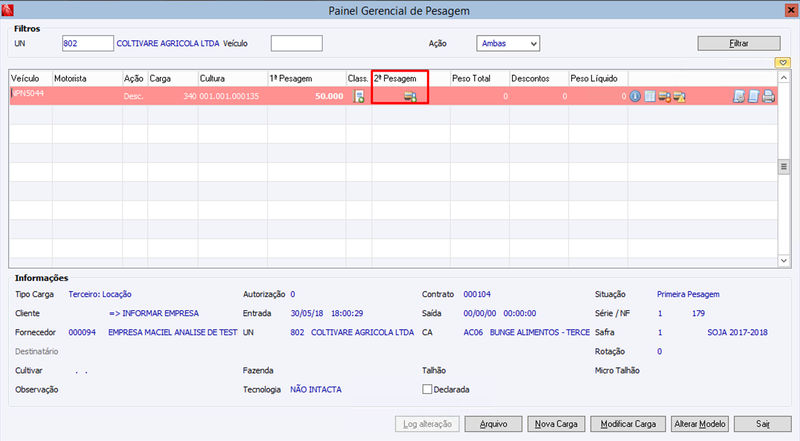Viewport: 800px width, 441px height.
Task: Click the Nova Carga button
Action: [556, 424]
